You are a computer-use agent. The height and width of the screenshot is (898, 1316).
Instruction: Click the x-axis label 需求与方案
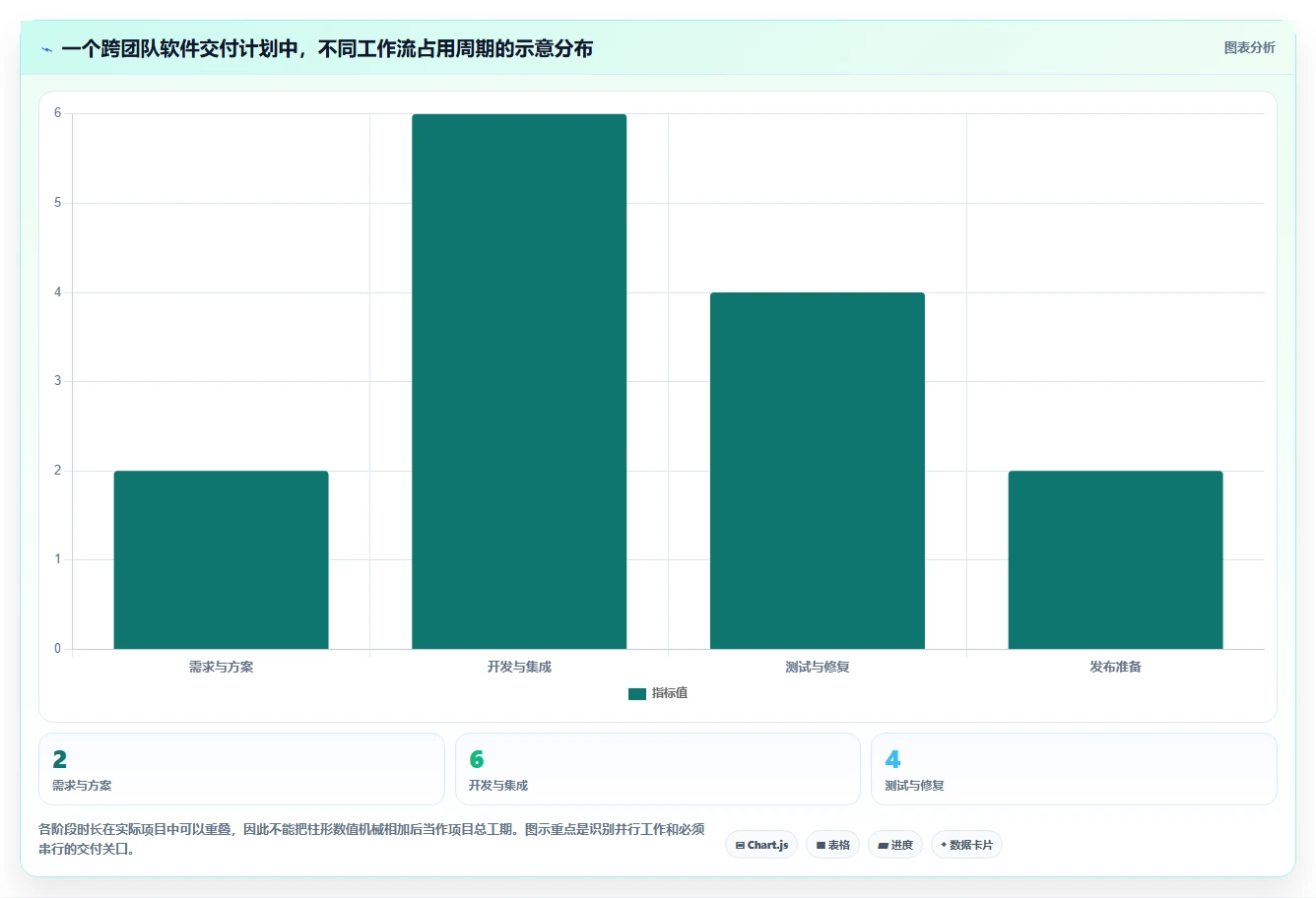click(222, 668)
